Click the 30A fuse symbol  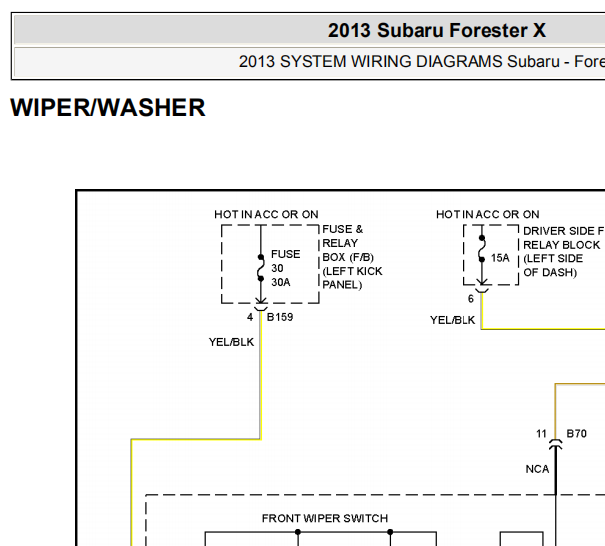pos(261,268)
